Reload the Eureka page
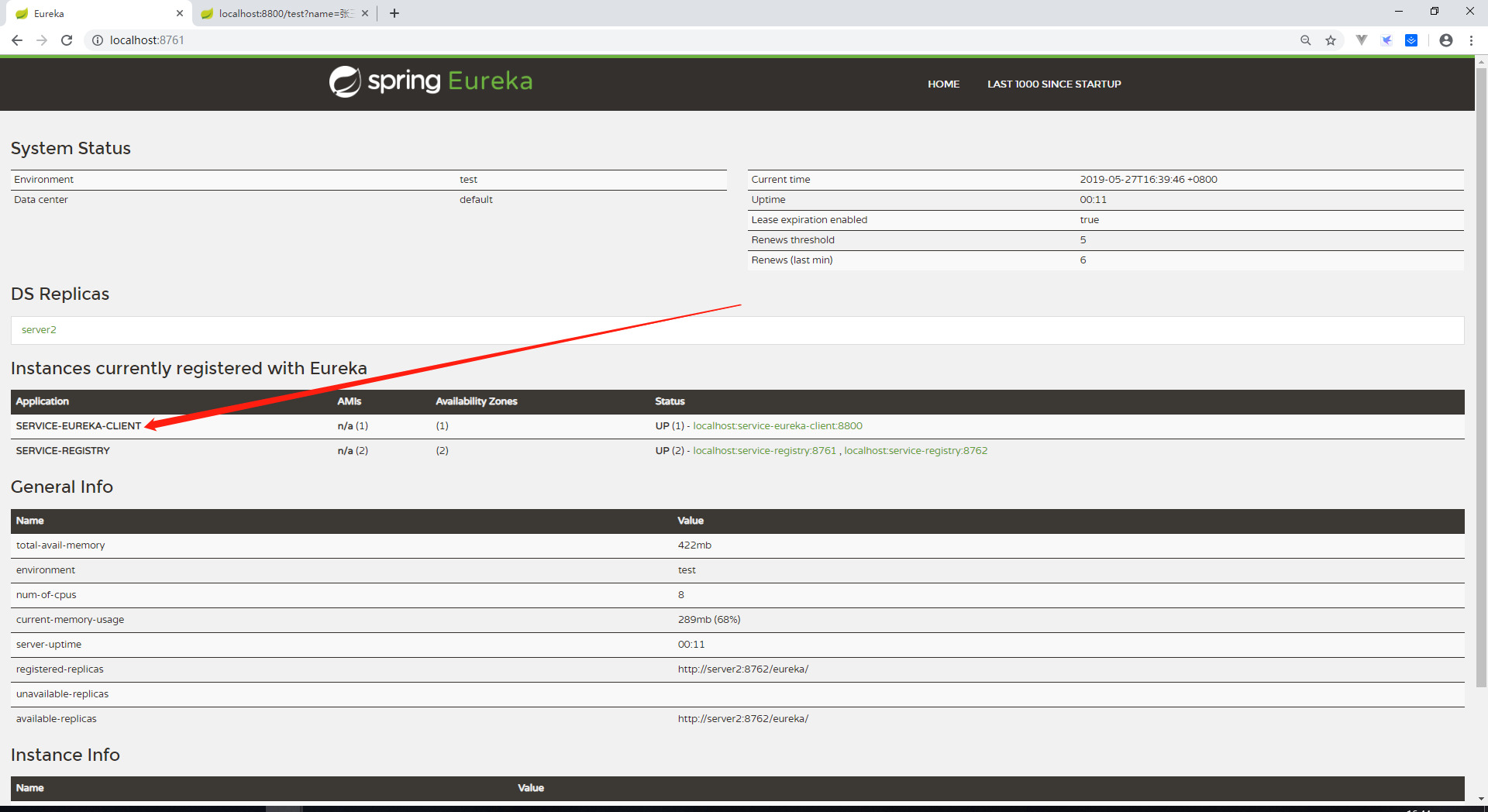This screenshot has height=812, width=1488. 67,40
